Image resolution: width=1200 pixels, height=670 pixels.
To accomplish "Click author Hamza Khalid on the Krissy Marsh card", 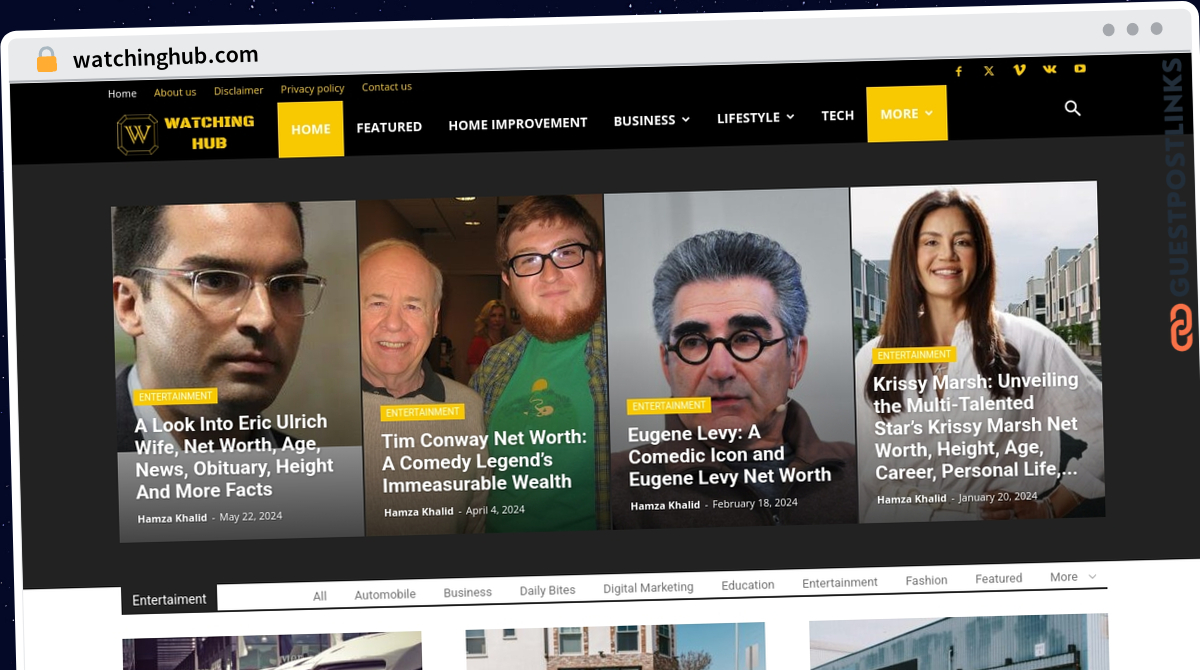I will 912,499.
